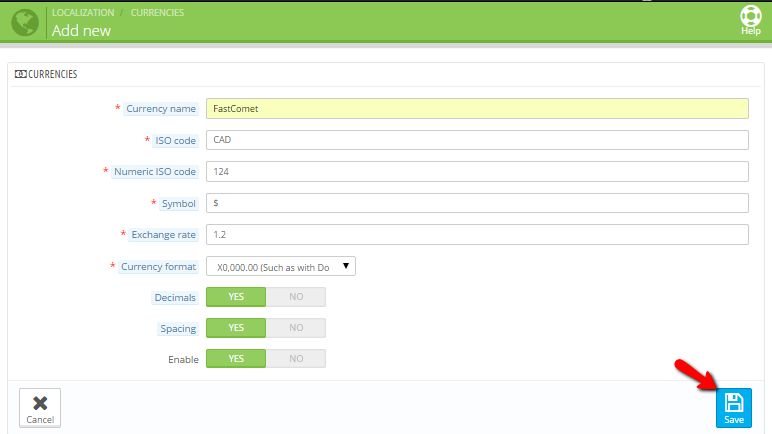The height and width of the screenshot is (434, 772).
Task: Click the Symbol text field
Action: 477,203
